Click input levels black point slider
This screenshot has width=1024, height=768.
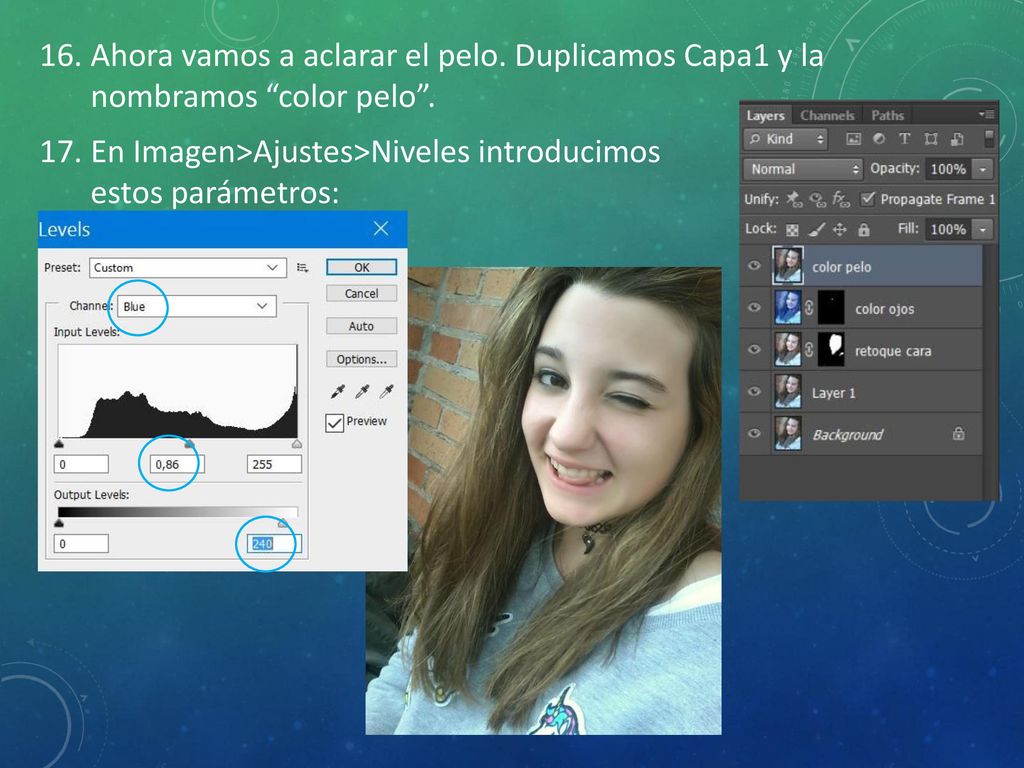(x=59, y=444)
